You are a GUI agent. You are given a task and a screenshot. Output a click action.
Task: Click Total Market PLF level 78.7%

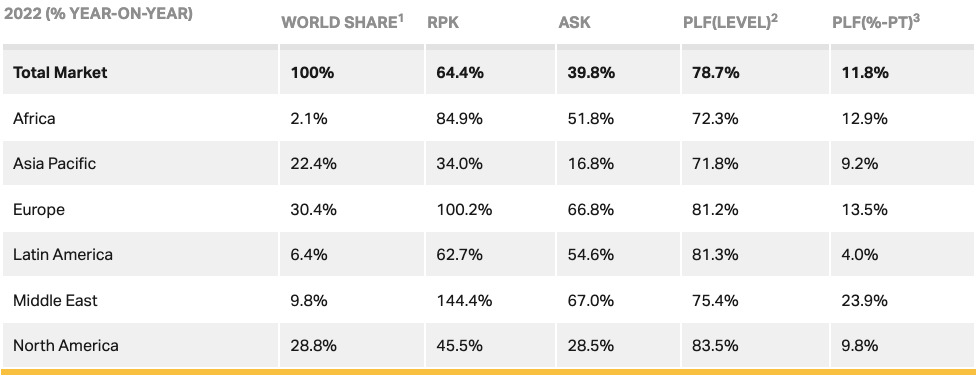[x=715, y=72]
